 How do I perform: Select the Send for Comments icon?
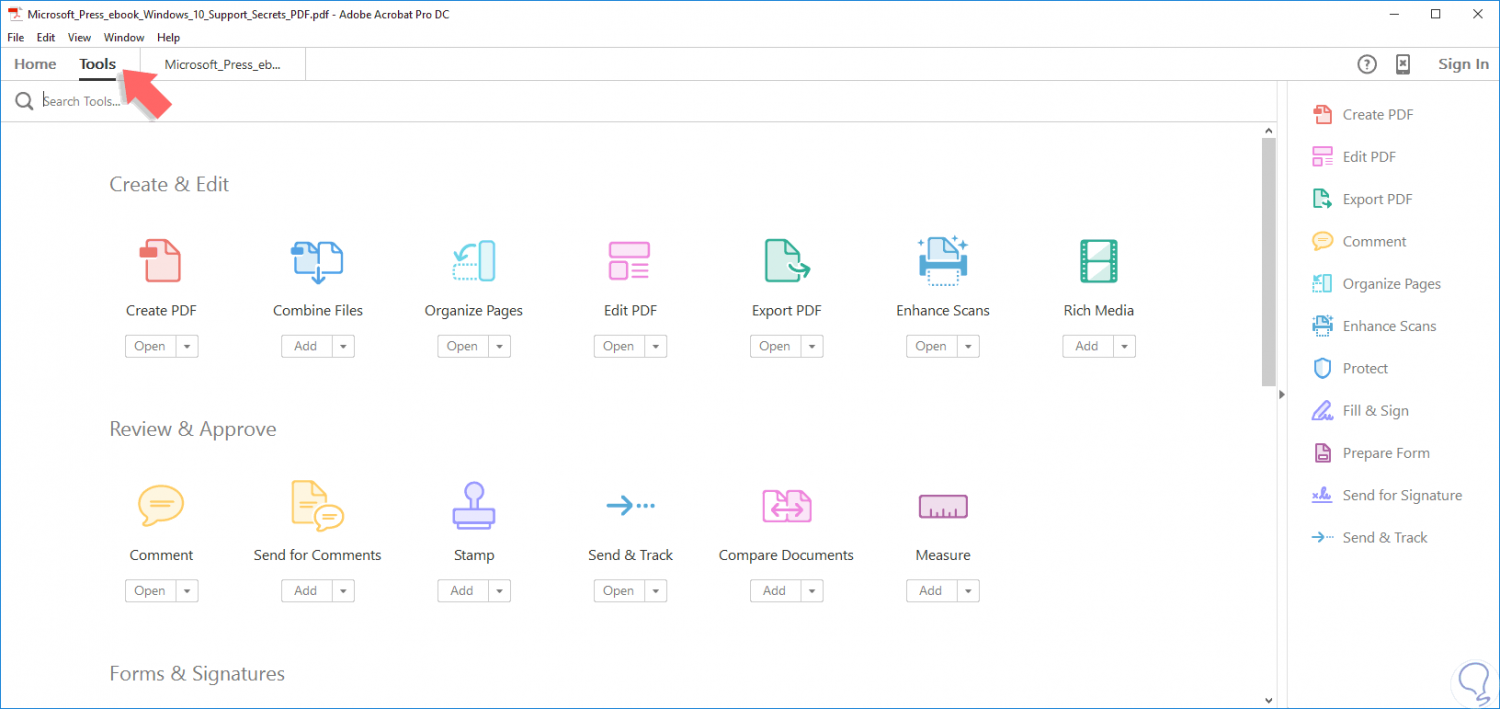tap(318, 505)
